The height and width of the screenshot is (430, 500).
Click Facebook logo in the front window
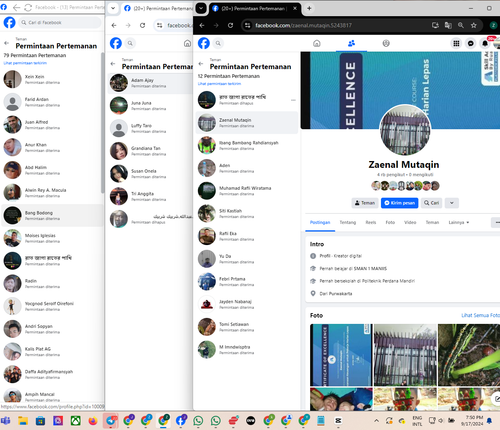pyautogui.click(x=204, y=43)
